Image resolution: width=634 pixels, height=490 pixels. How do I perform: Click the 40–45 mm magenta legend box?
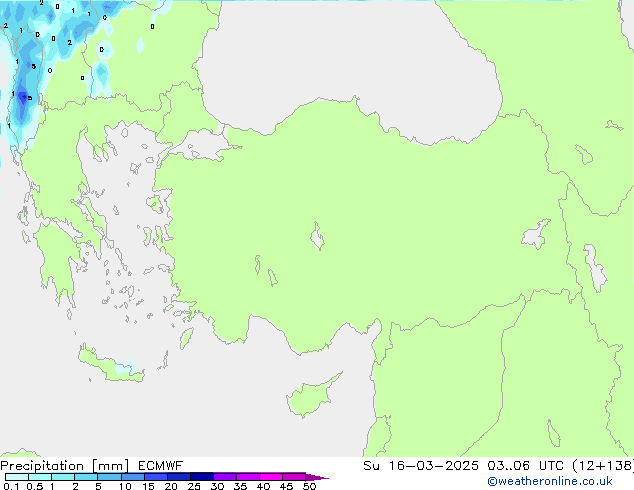point(271,477)
